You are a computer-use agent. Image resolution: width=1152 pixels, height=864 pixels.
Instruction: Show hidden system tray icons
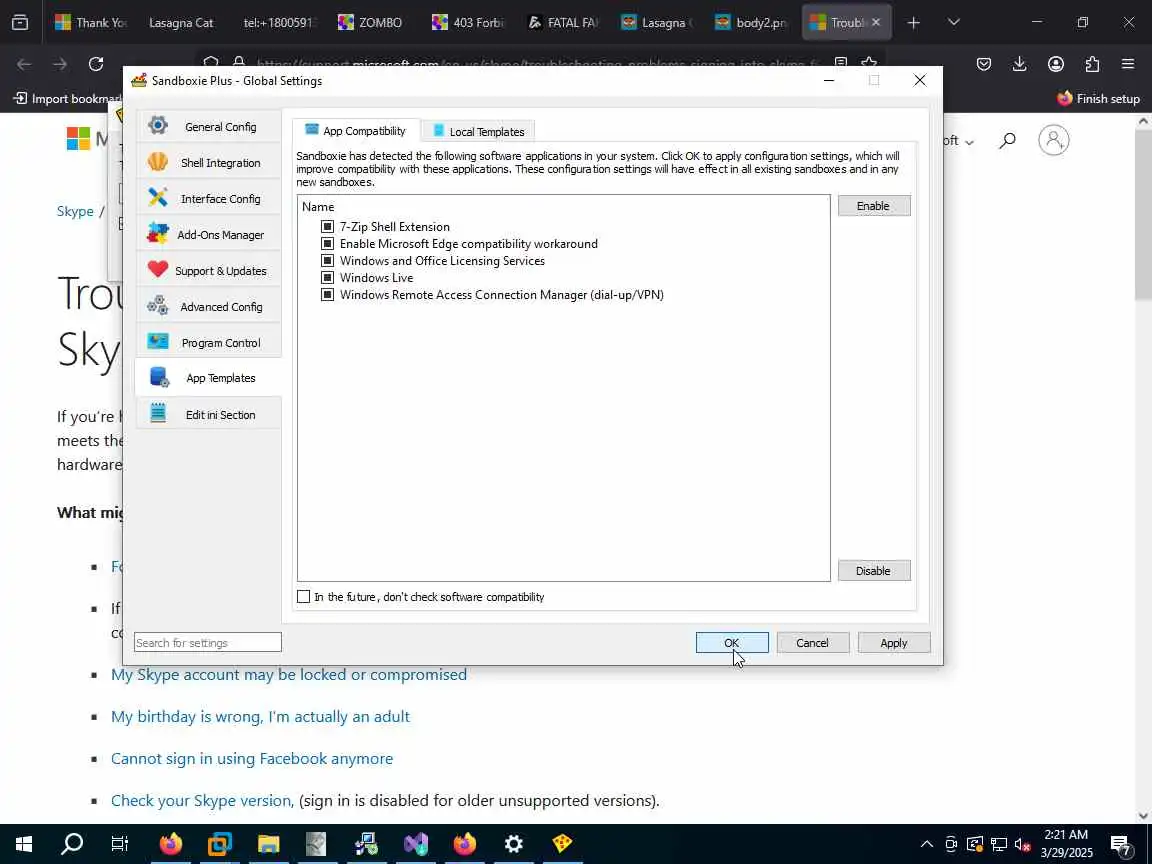pos(926,844)
